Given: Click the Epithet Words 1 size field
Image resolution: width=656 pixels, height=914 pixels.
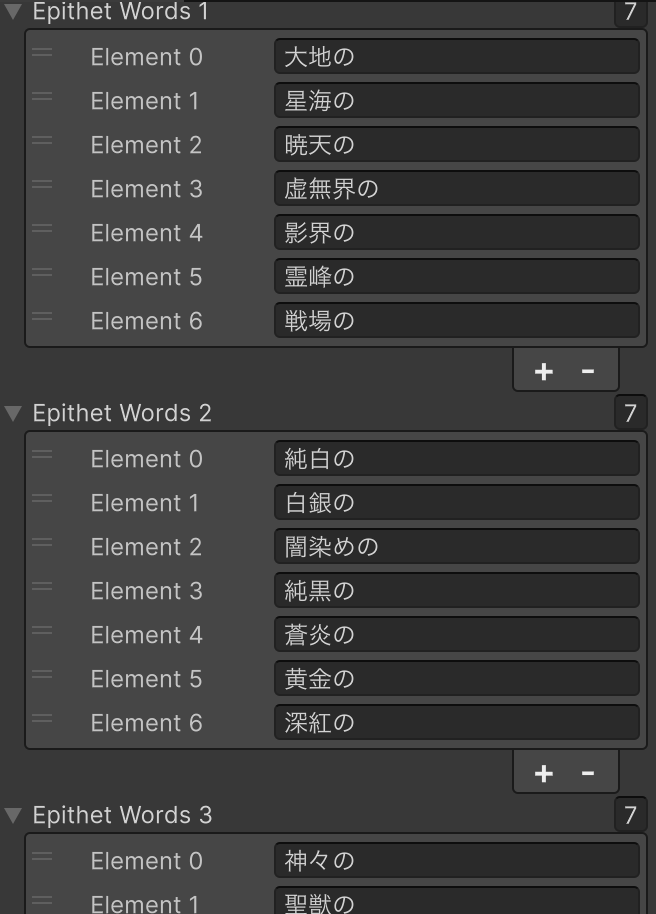Looking at the screenshot, I should 629,12.
